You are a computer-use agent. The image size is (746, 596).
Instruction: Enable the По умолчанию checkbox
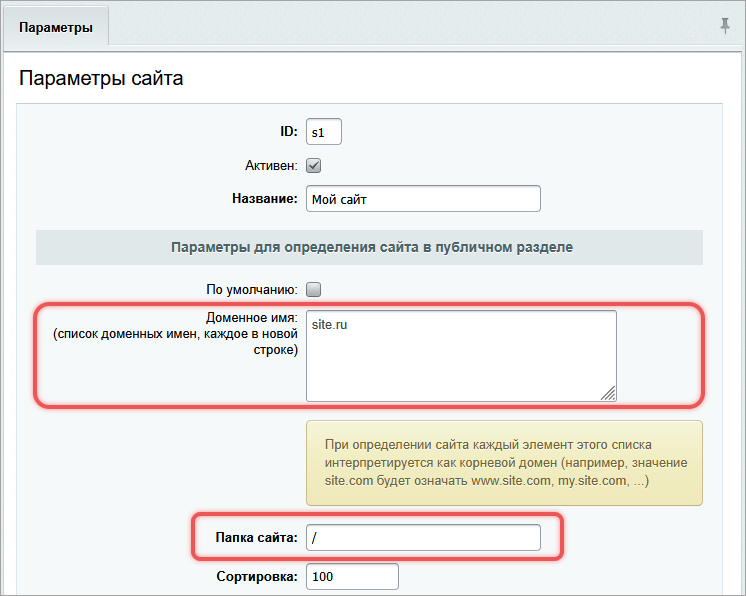[313, 289]
